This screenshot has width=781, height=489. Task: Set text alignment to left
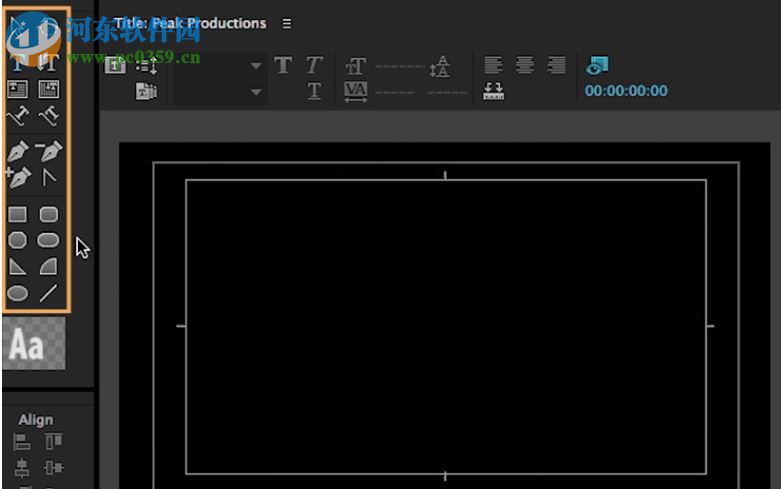[493, 65]
